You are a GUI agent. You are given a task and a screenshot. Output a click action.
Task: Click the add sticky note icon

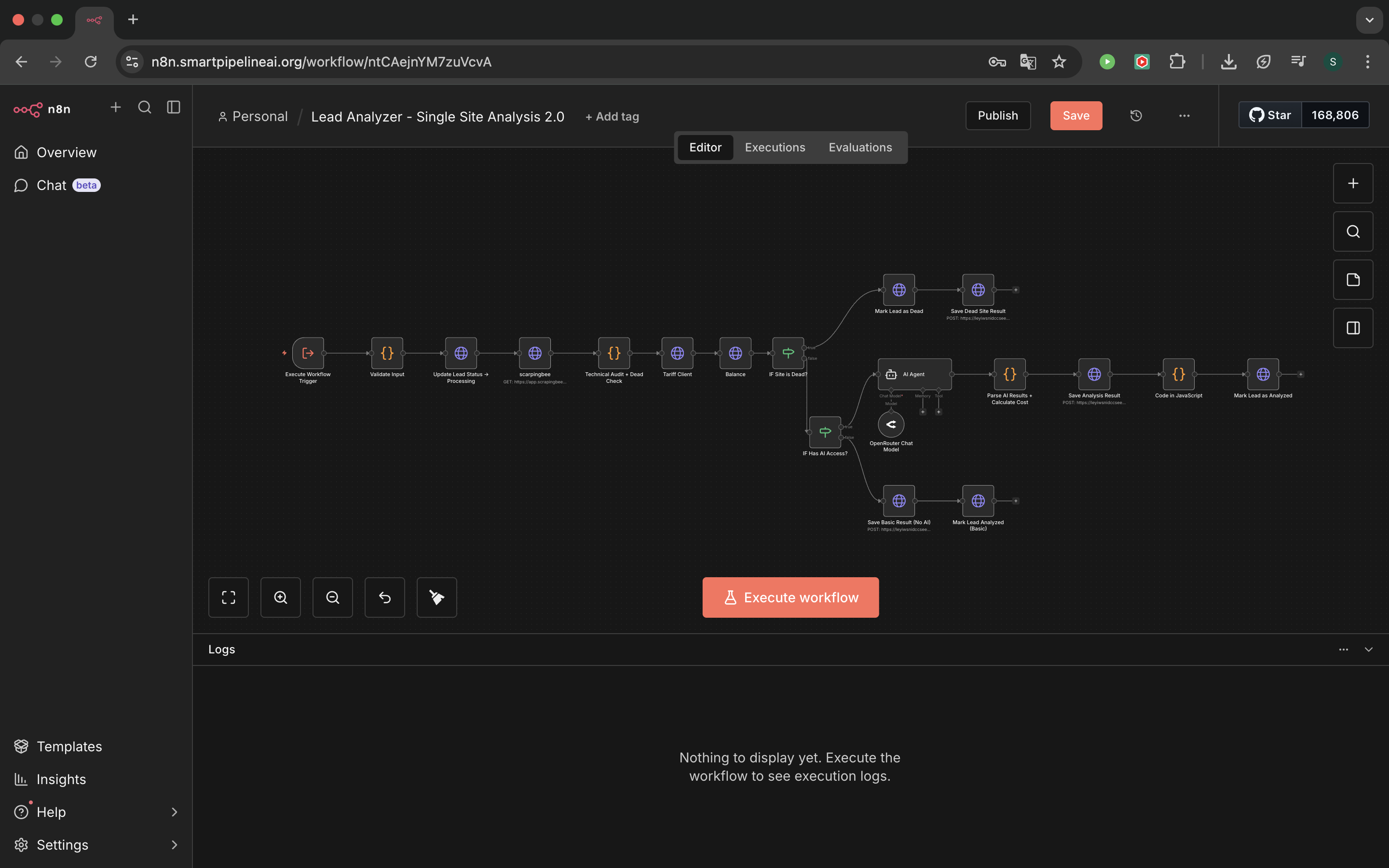click(1353, 280)
